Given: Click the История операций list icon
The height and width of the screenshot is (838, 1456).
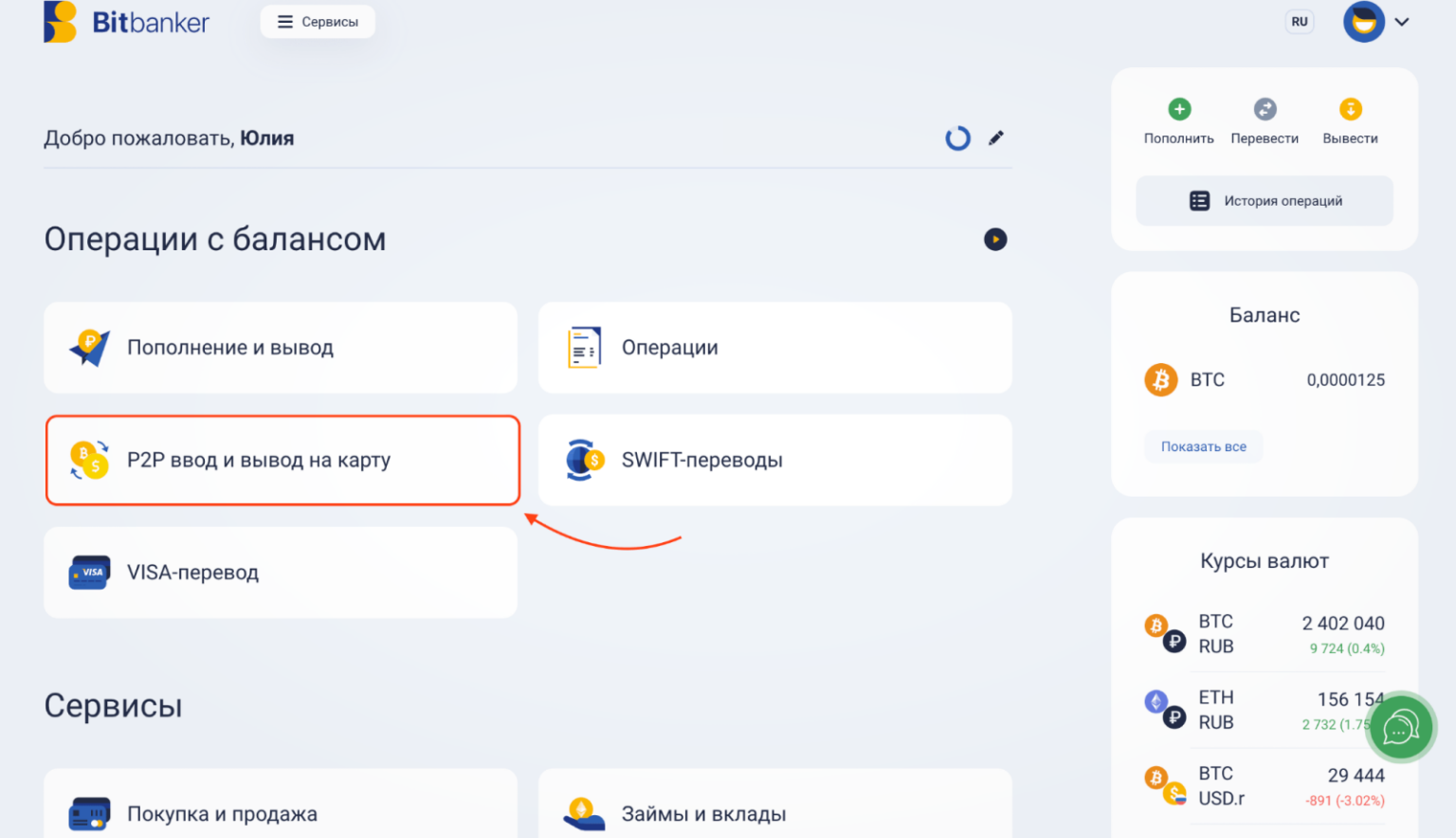Looking at the screenshot, I should [1200, 201].
